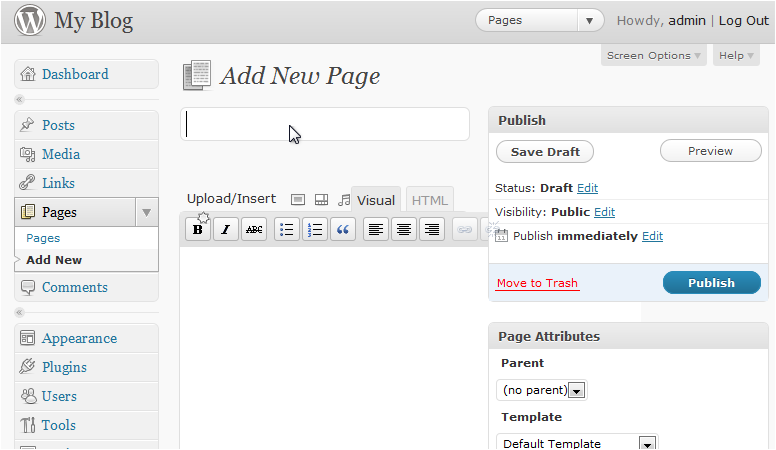Expand the Help panel
The width and height of the screenshot is (776, 450).
click(736, 55)
